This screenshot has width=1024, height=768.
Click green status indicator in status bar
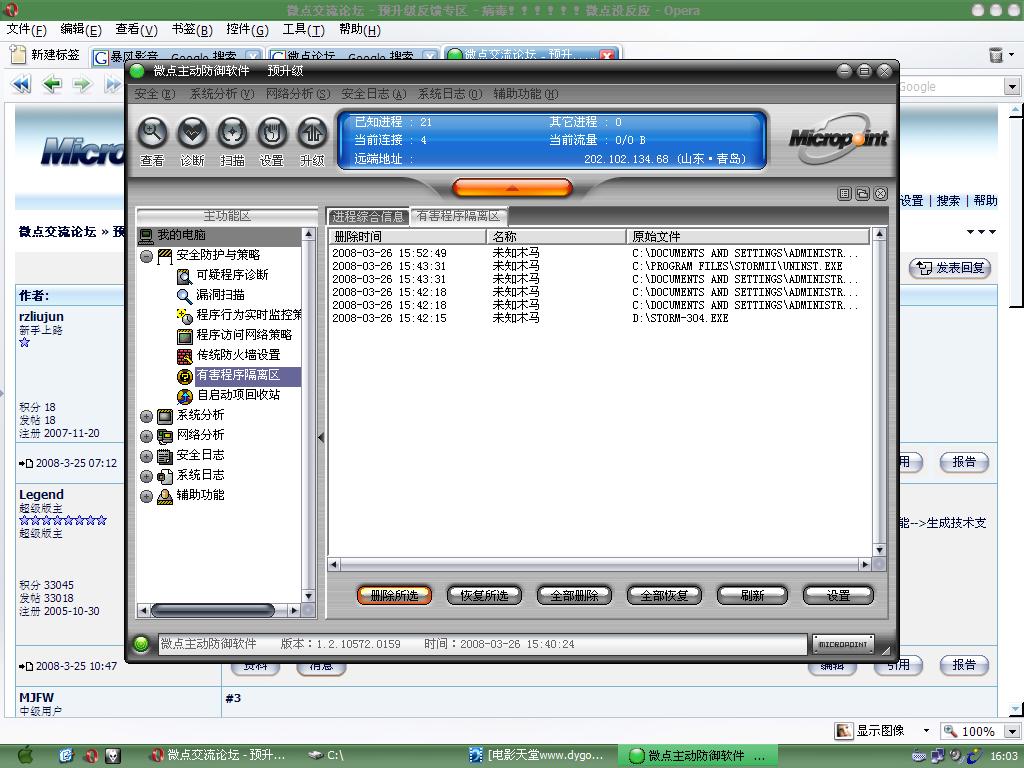pos(140,644)
